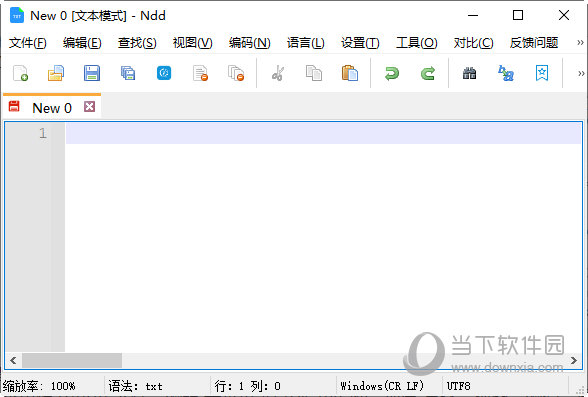The image size is (588, 397).
Task: Open find with the binoculars icon
Action: 470,73
